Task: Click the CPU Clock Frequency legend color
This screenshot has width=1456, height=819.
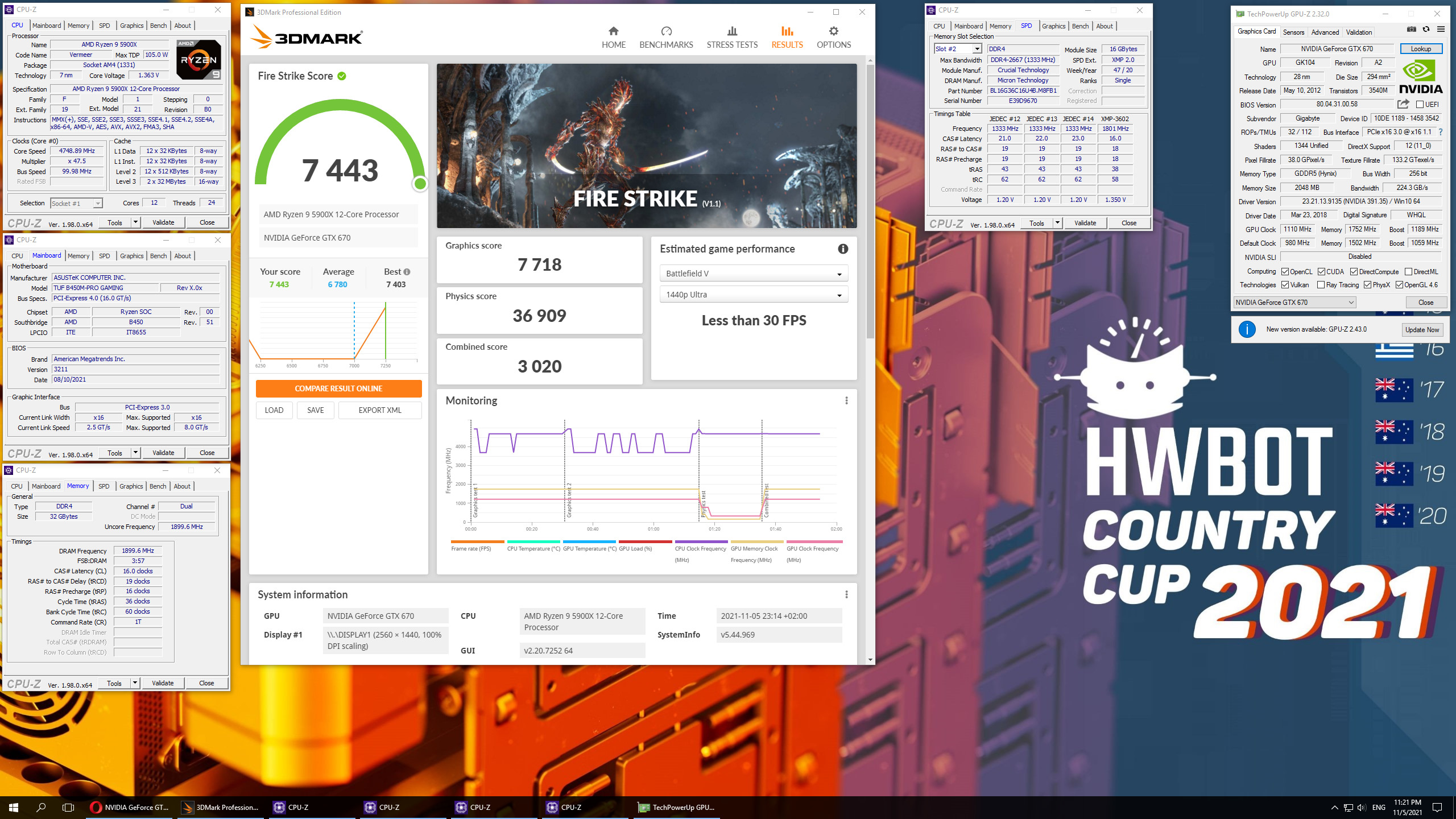Action: click(x=701, y=541)
